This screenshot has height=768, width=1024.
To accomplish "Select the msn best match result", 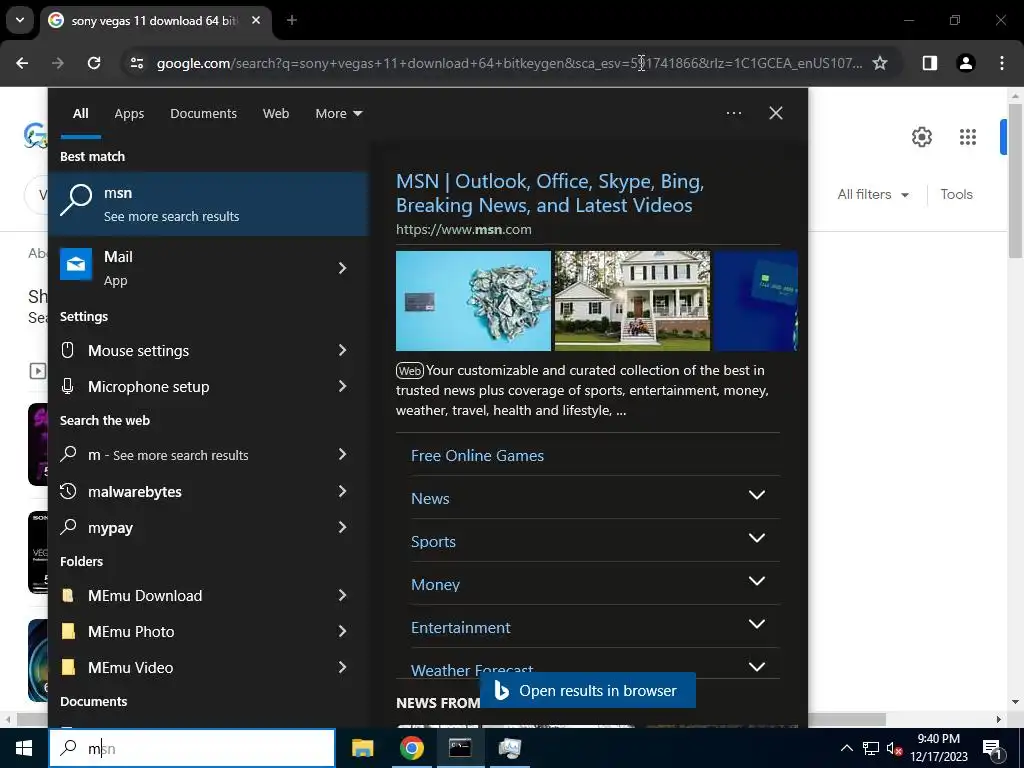I will point(208,204).
